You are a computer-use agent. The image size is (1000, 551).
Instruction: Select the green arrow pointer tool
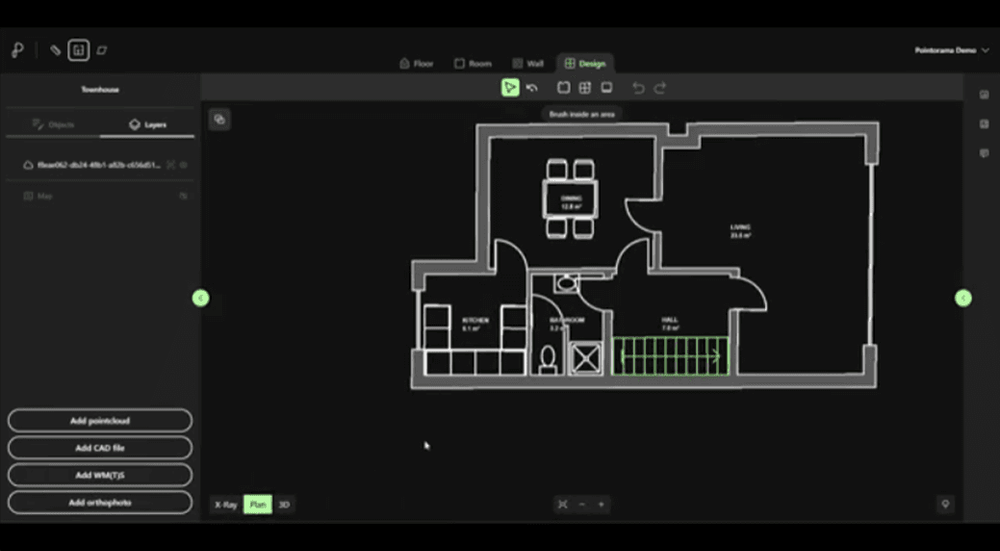pyautogui.click(x=510, y=88)
